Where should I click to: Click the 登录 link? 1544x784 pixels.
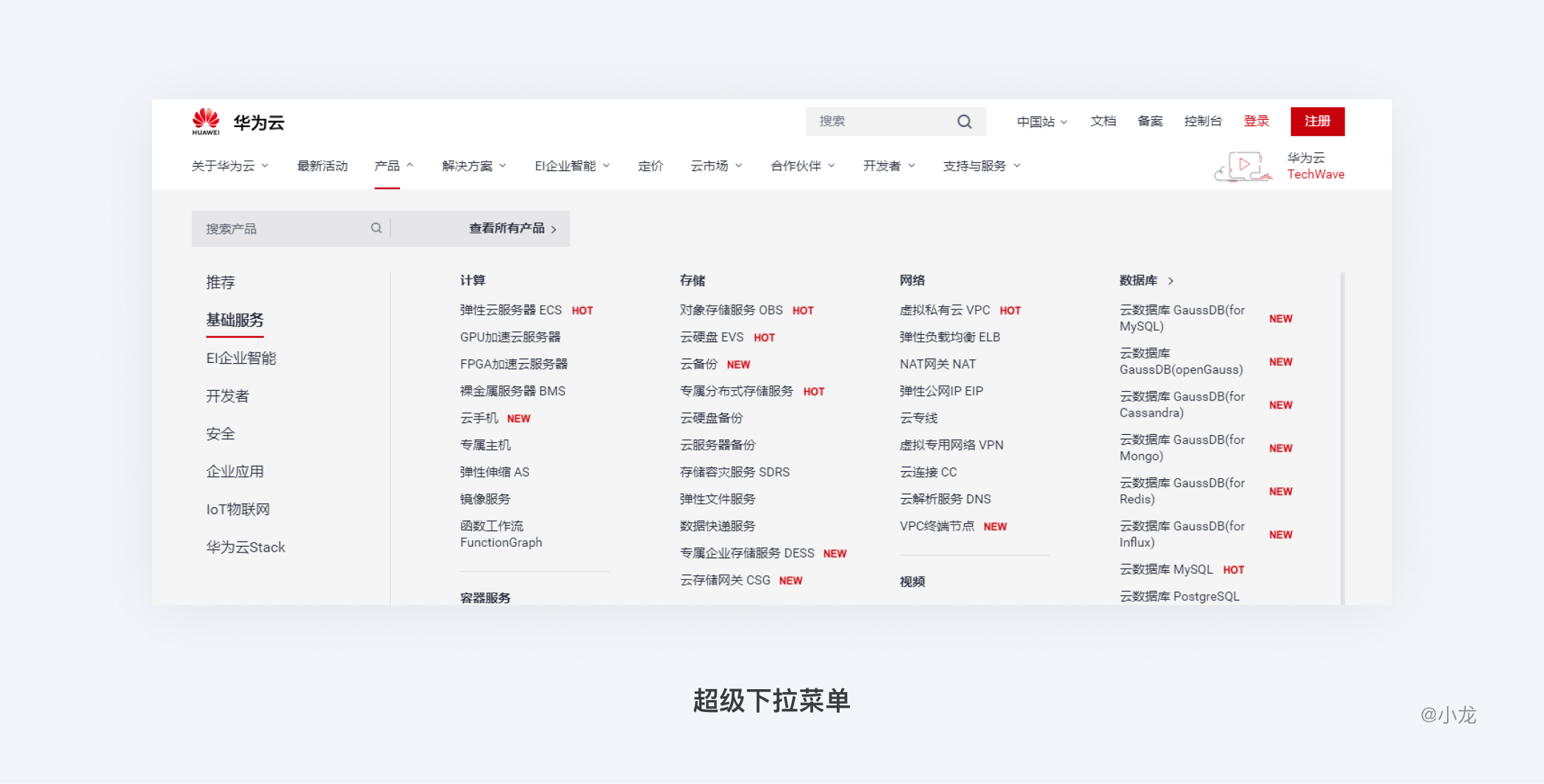coord(1256,122)
